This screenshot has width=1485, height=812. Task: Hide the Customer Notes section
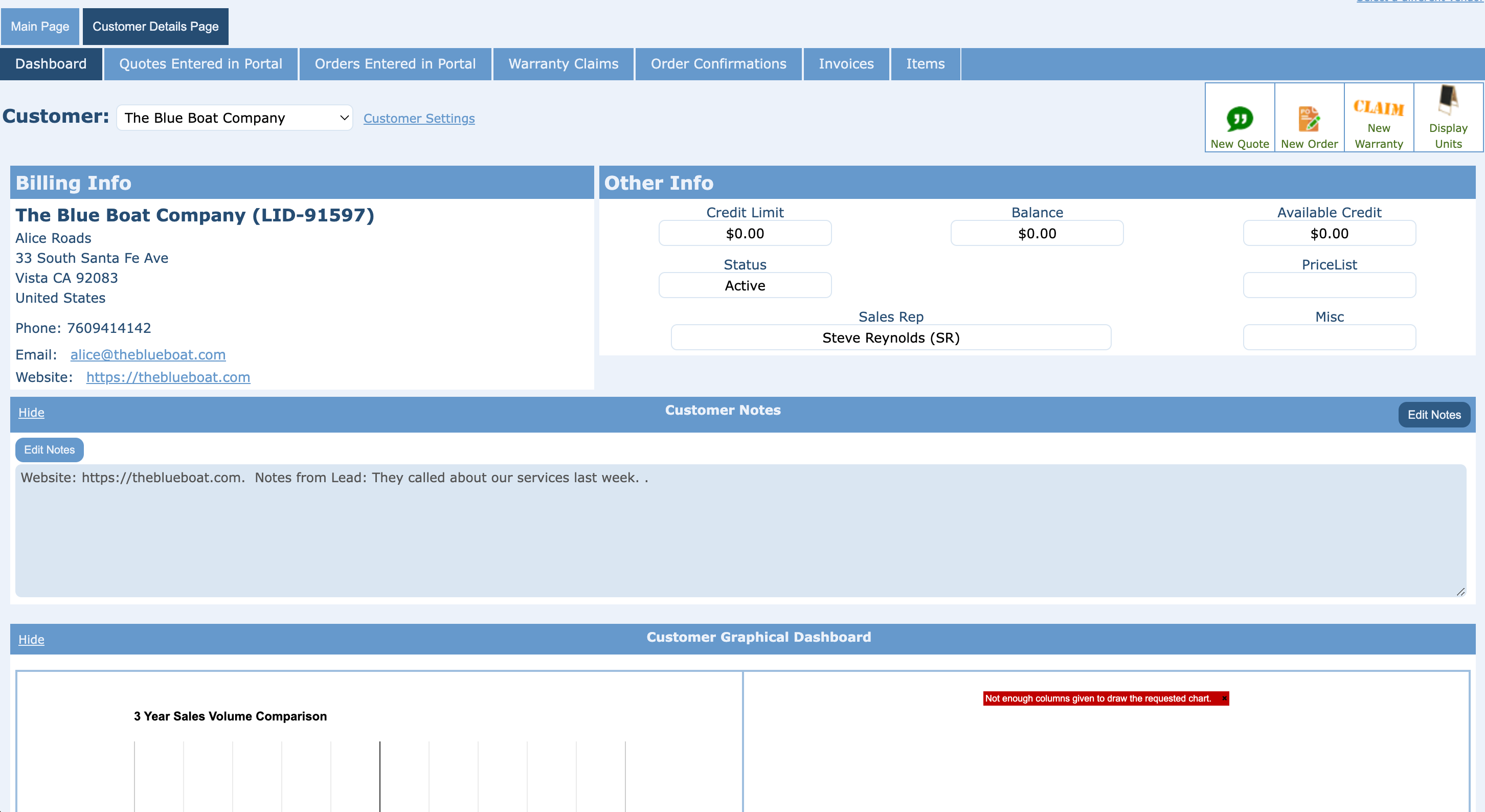point(31,413)
